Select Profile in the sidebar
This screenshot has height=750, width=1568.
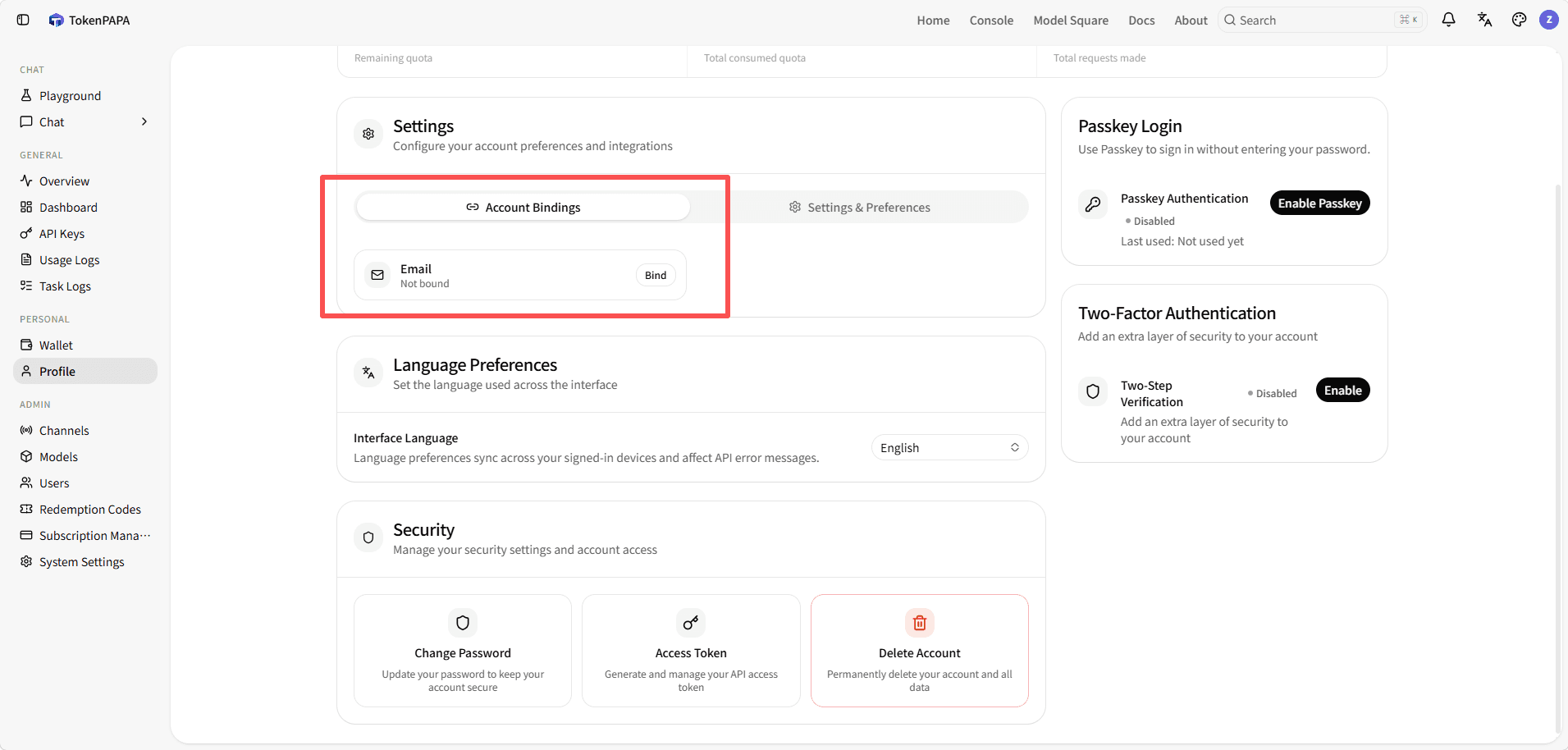click(x=85, y=371)
